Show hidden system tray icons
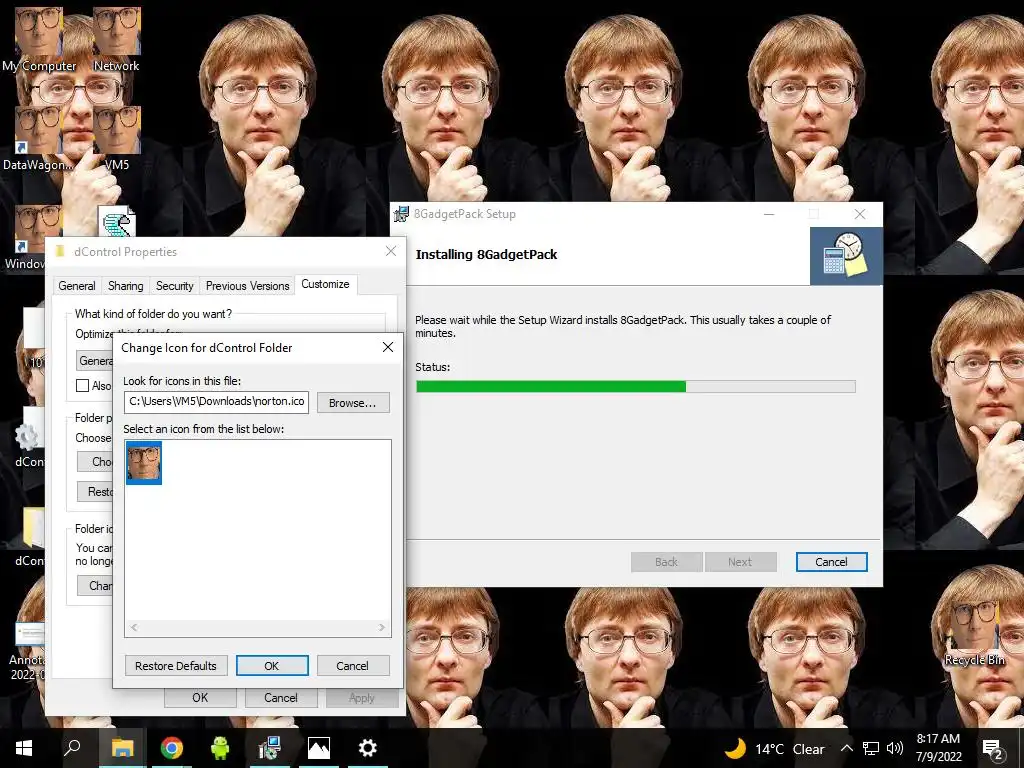 (846, 748)
